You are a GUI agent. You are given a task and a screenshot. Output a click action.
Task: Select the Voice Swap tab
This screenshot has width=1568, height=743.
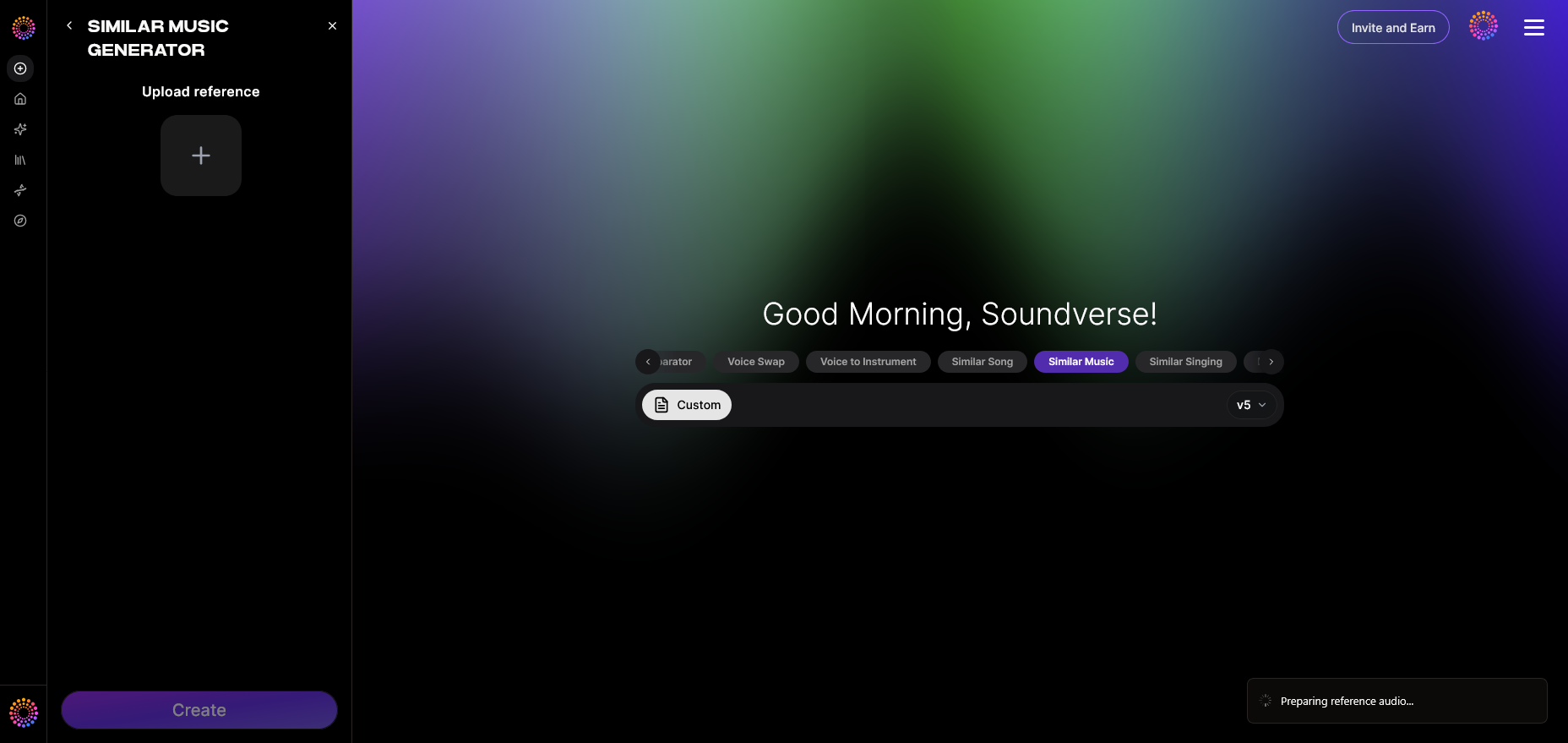(x=756, y=362)
